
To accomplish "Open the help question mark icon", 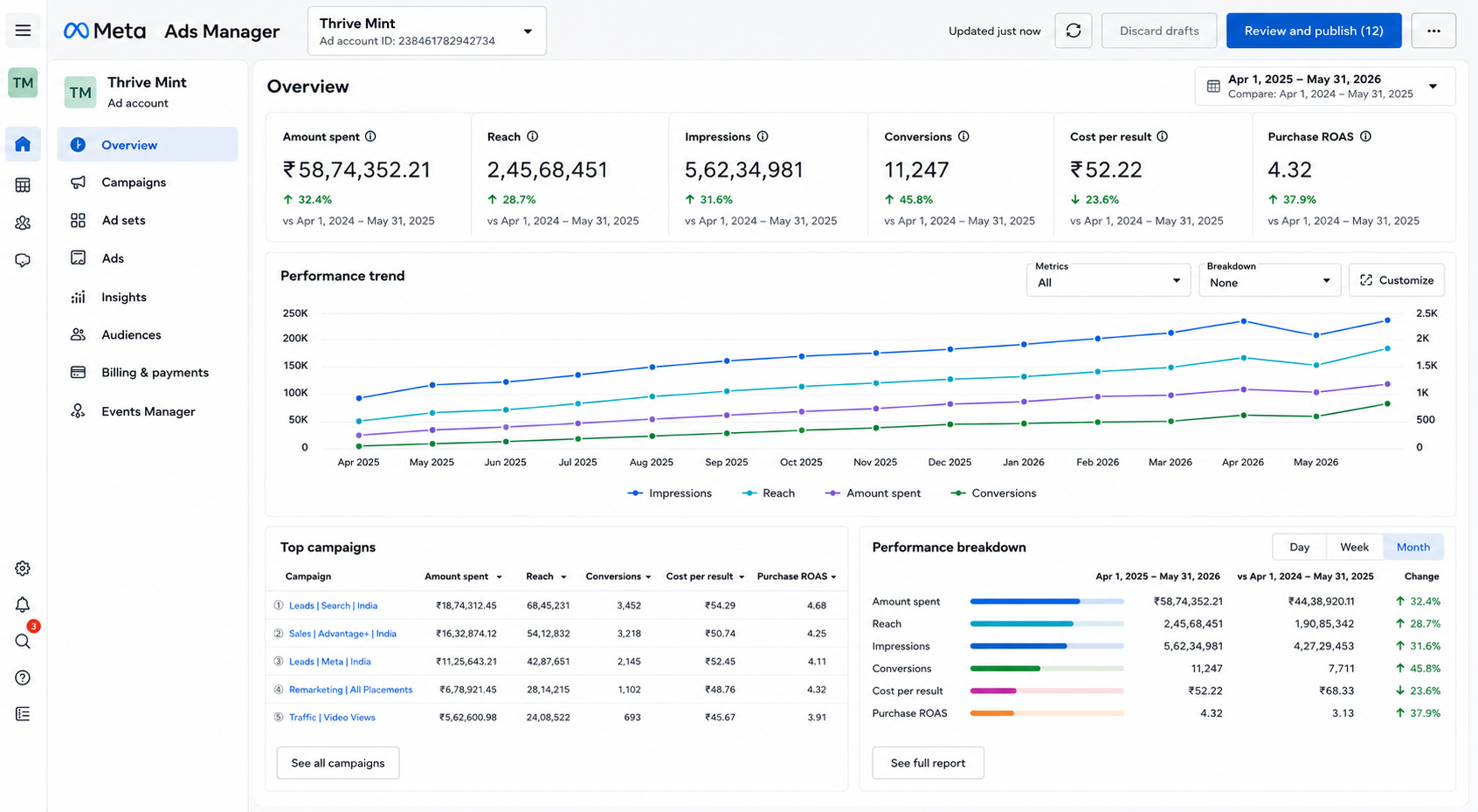I will tap(23, 678).
